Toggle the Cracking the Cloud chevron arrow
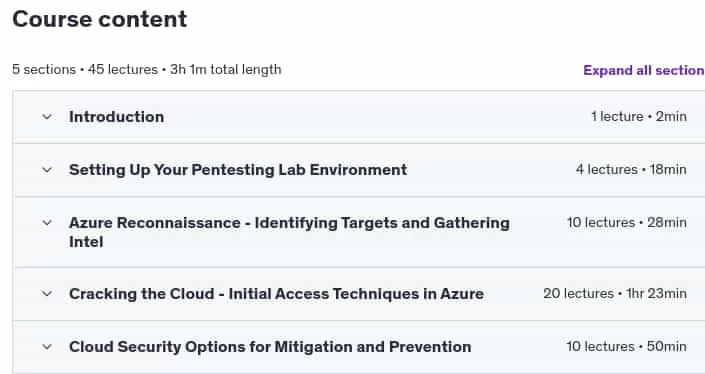 pyautogui.click(x=47, y=294)
